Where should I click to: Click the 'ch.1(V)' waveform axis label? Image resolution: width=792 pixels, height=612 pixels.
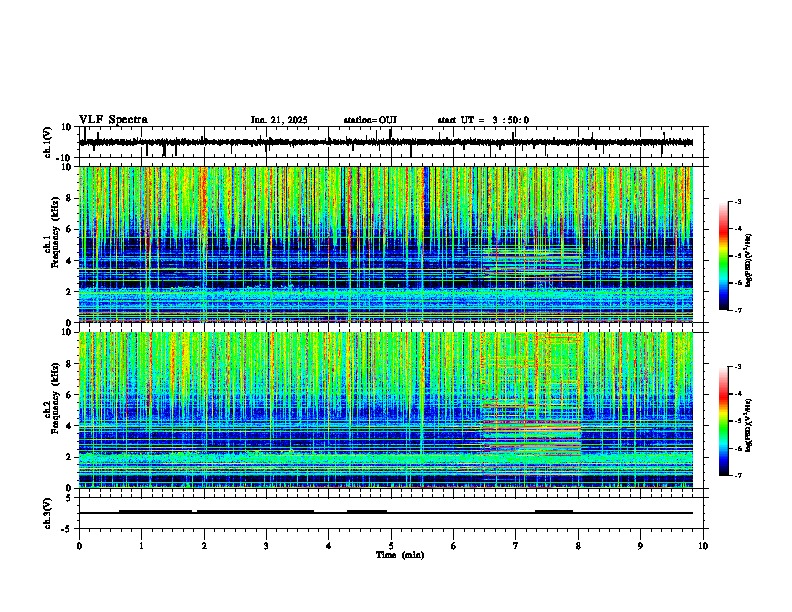[x=48, y=142]
